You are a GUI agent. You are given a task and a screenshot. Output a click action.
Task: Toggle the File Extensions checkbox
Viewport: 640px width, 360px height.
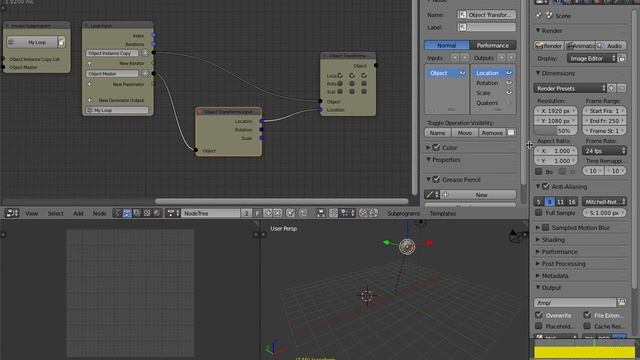point(587,315)
